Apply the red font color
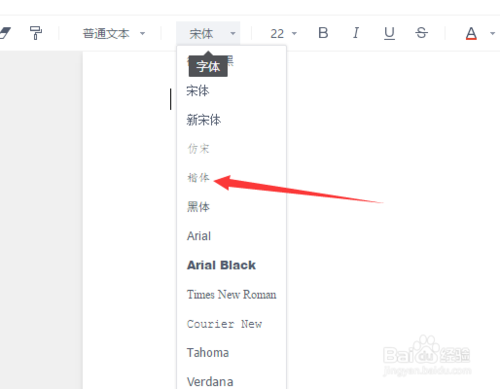Viewport: 500px width, 389px height. click(471, 33)
